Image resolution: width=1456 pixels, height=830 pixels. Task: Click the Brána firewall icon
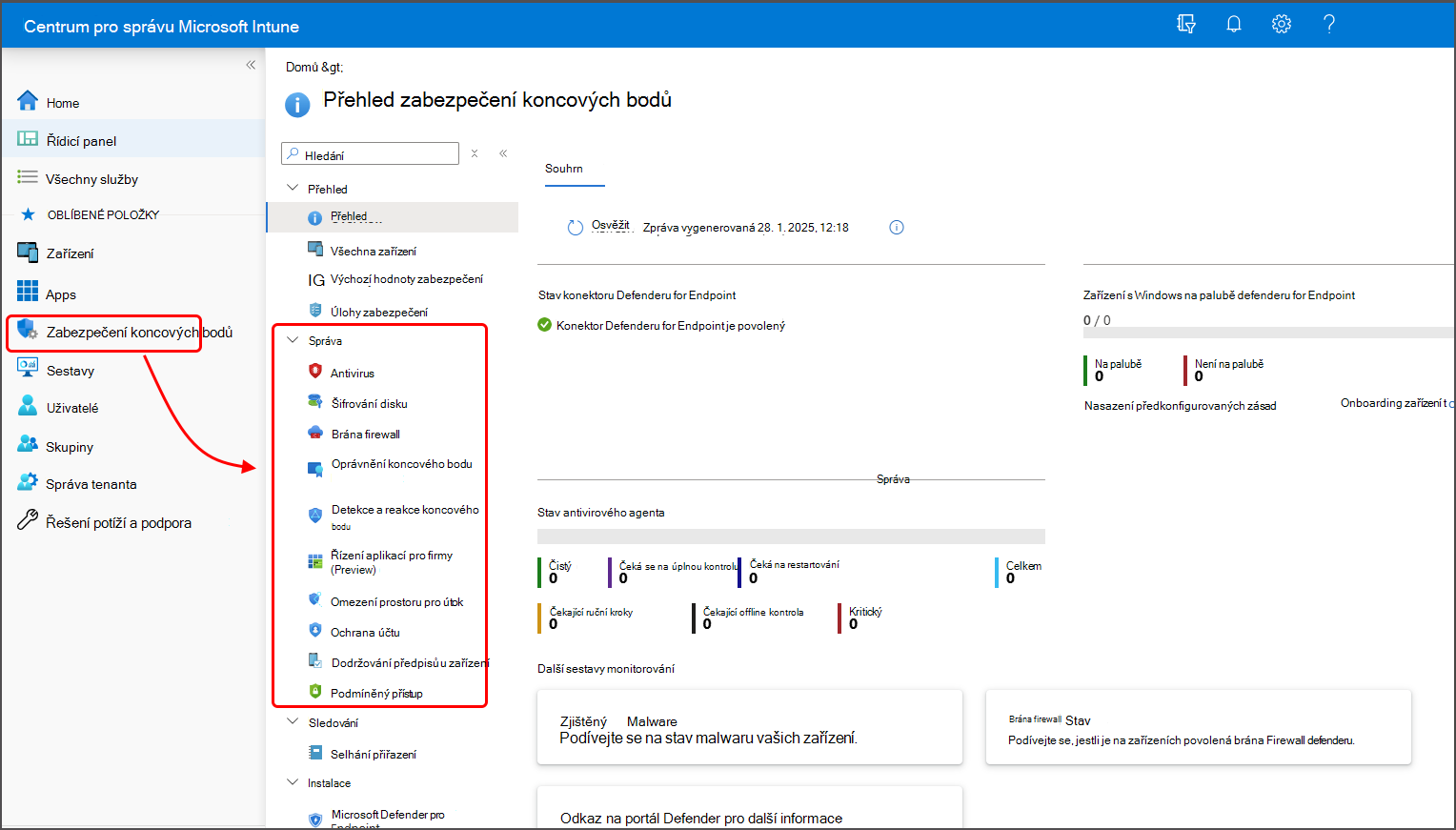[315, 433]
